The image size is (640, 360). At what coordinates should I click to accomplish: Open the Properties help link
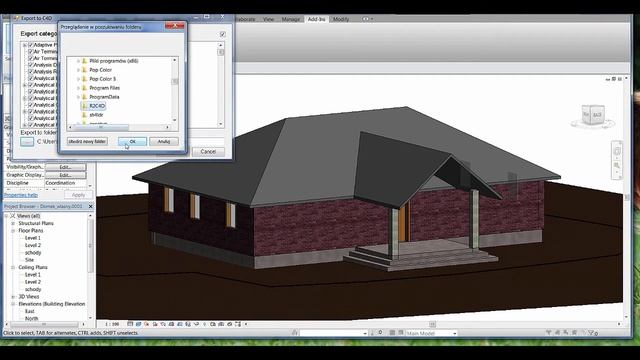click(21, 195)
